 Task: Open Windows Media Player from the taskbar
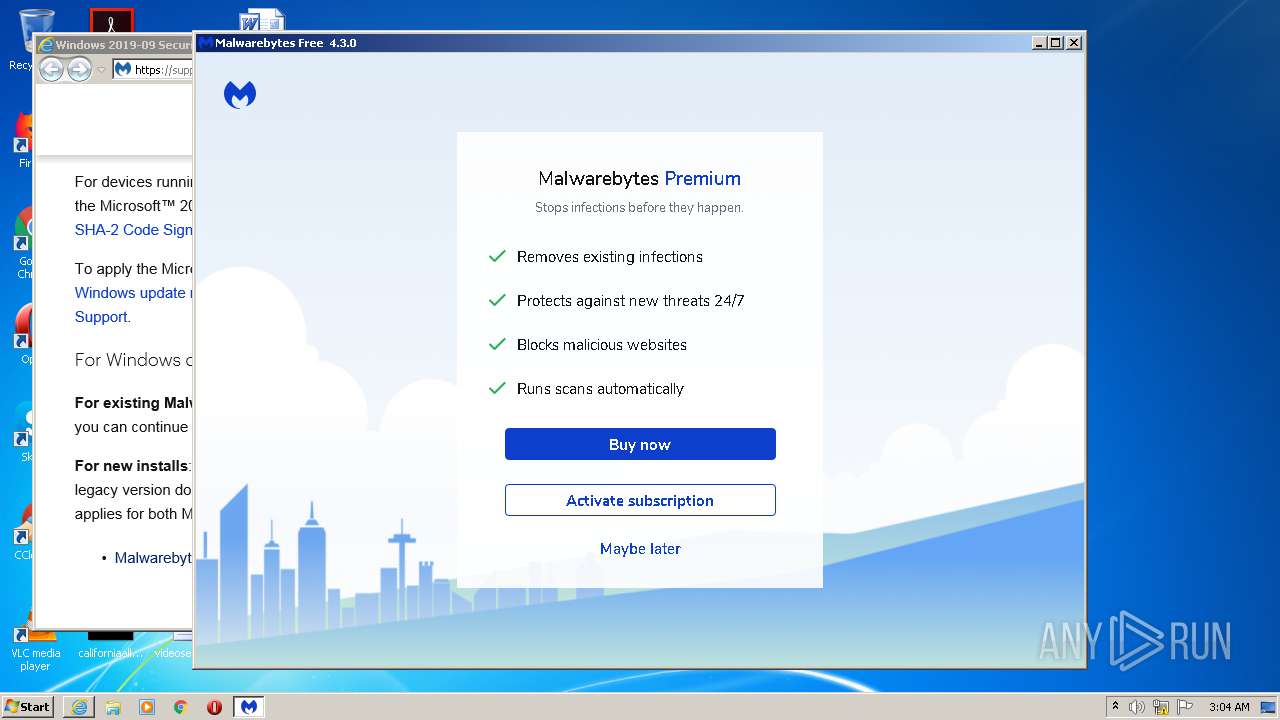[x=147, y=707]
